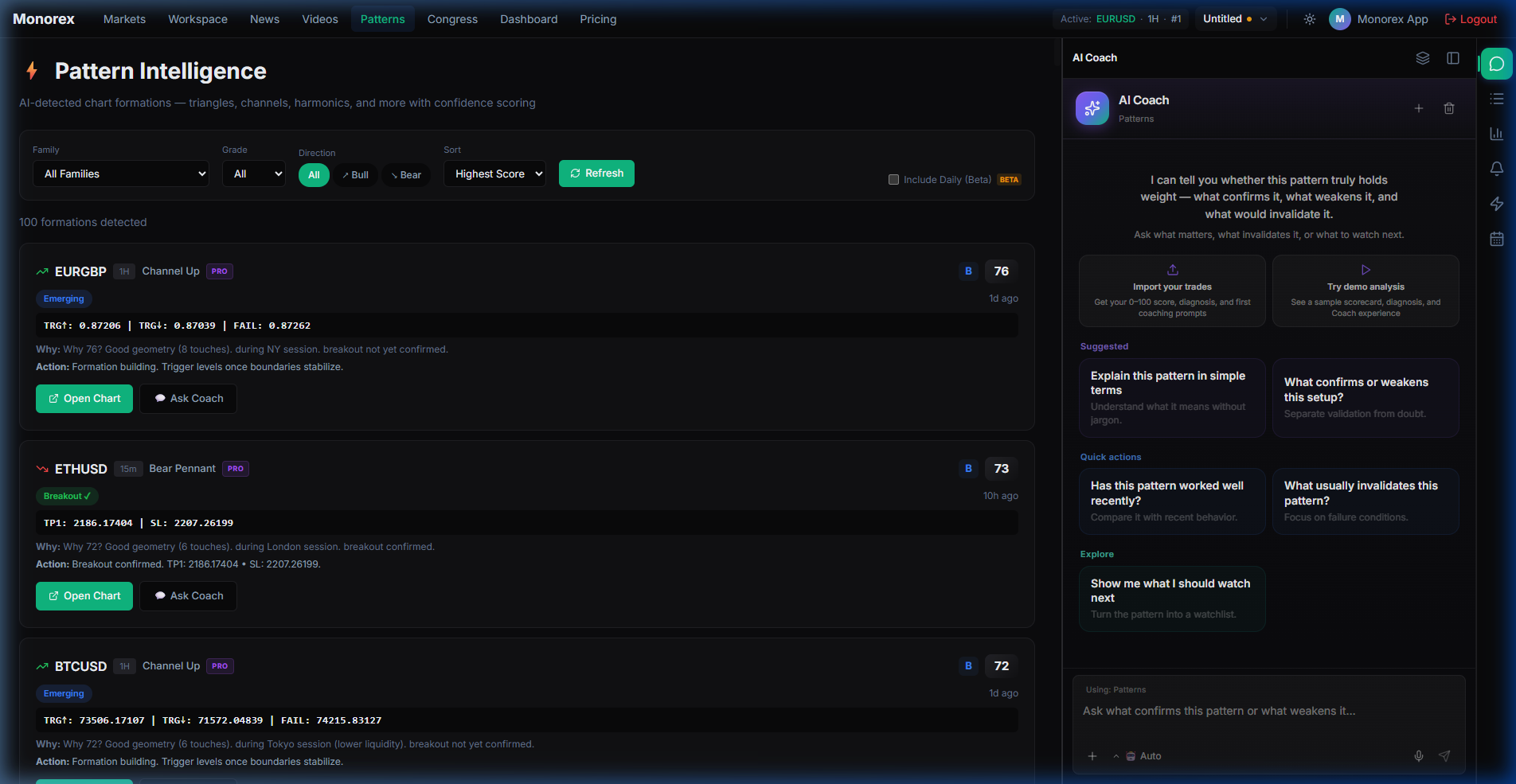Click the microphone voice input icon
Screen dimensions: 1516x784
(1418, 756)
